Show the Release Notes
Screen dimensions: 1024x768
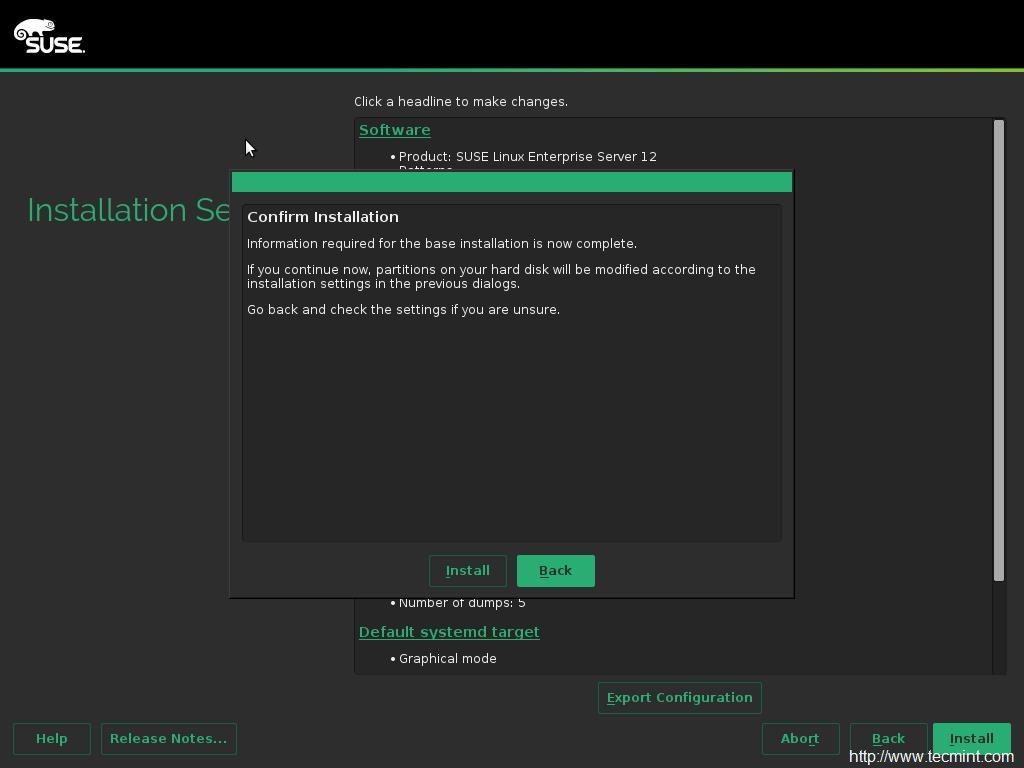(x=168, y=739)
